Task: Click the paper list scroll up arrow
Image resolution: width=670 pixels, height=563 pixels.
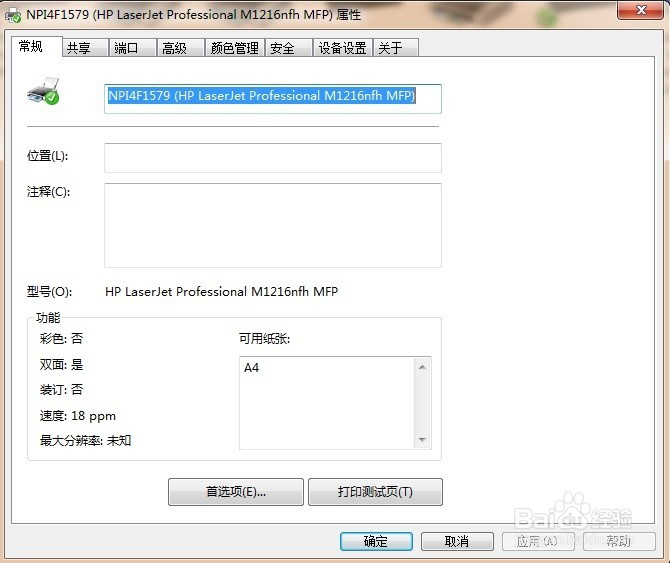Action: point(422,367)
